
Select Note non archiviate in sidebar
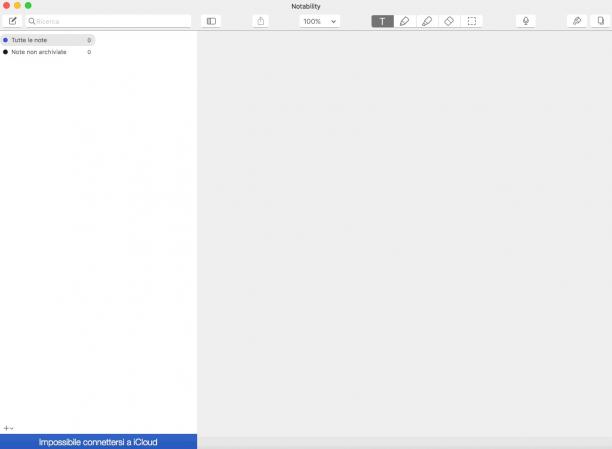pos(48,52)
